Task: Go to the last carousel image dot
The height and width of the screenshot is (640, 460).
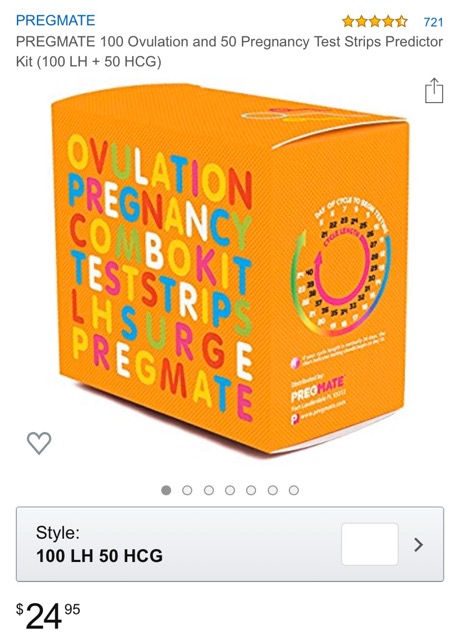Action: [294, 490]
